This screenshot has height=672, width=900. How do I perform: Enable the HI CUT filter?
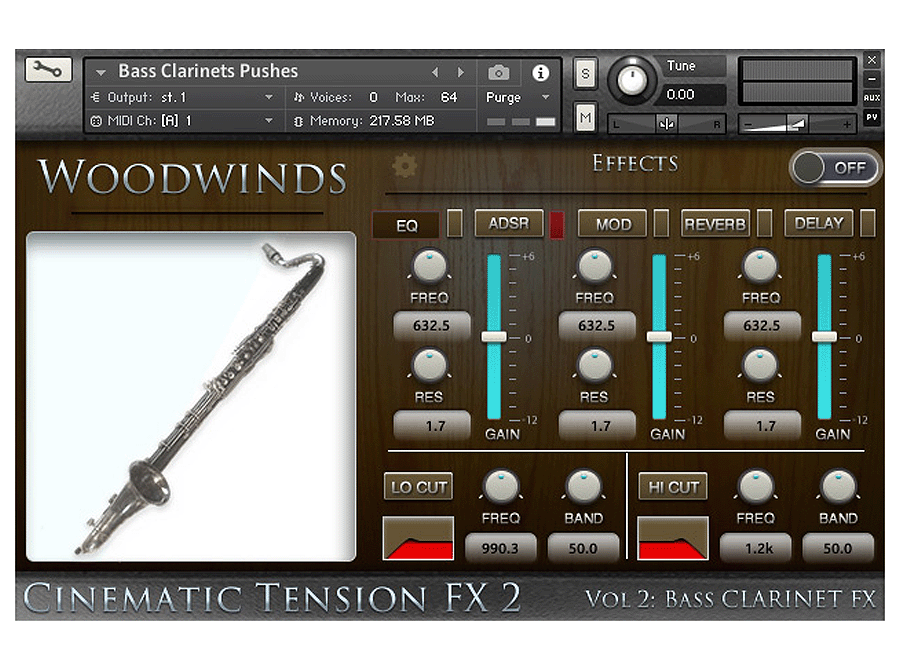click(673, 487)
